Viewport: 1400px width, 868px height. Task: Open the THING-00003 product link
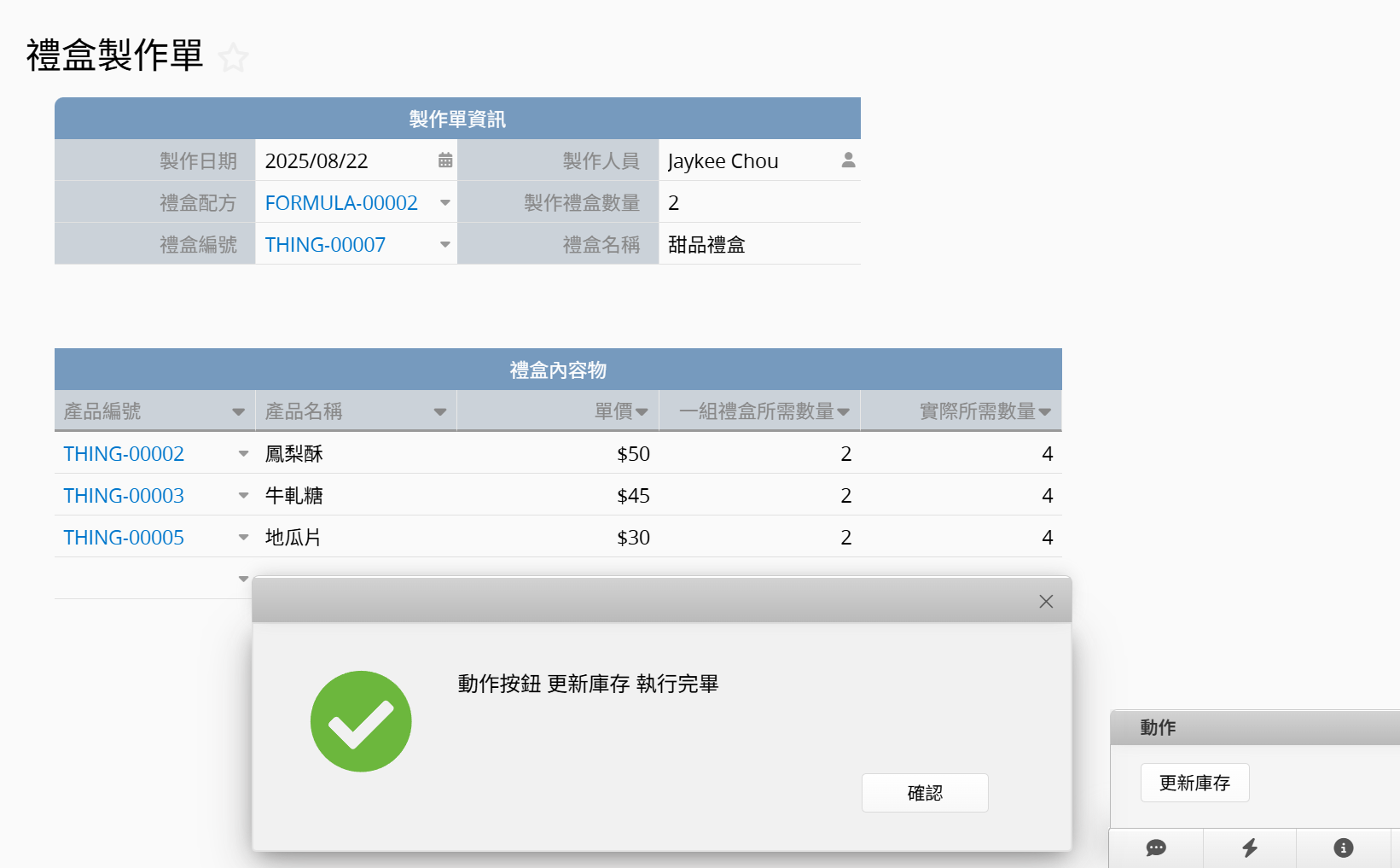(124, 495)
